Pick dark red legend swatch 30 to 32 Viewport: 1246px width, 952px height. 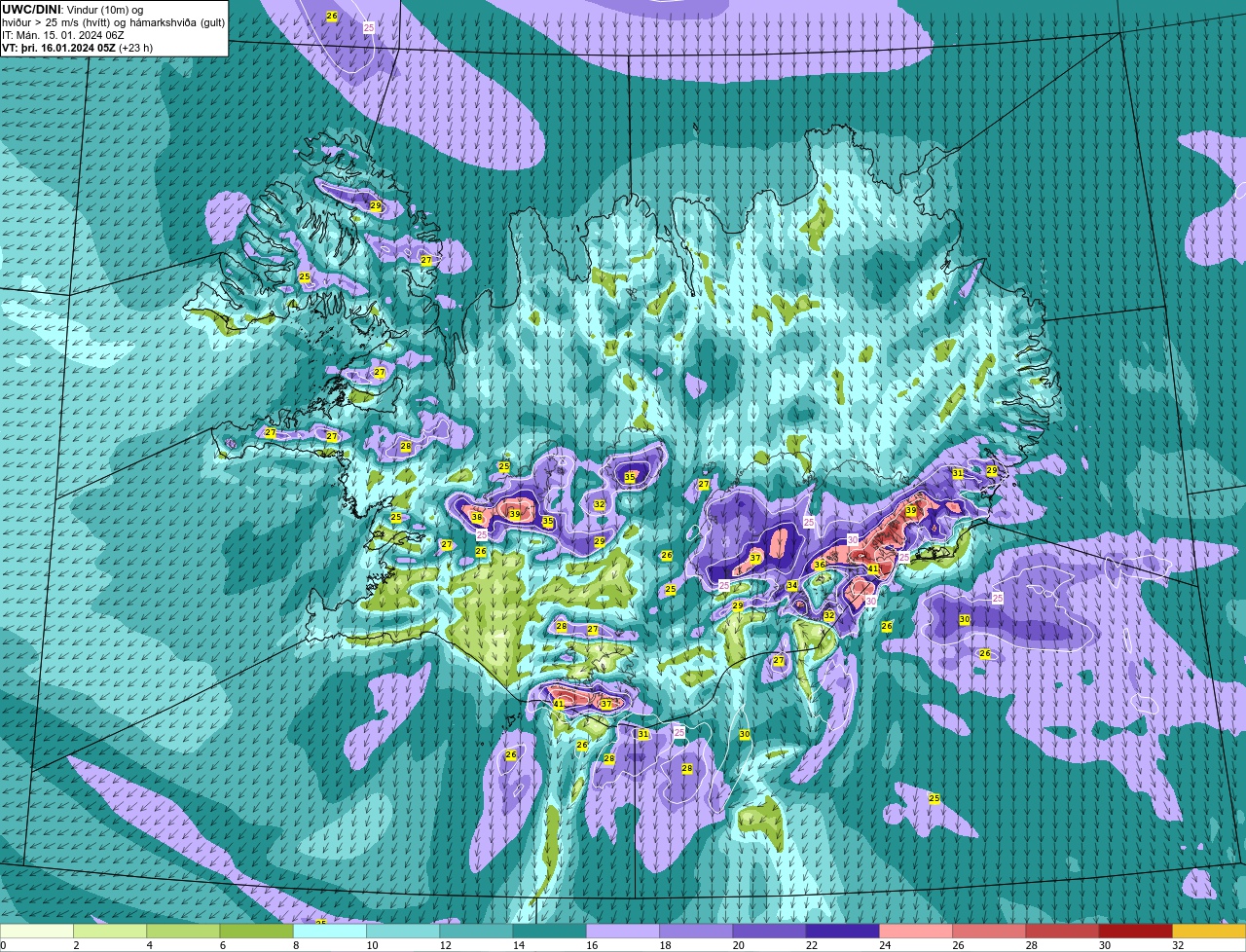(1135, 932)
